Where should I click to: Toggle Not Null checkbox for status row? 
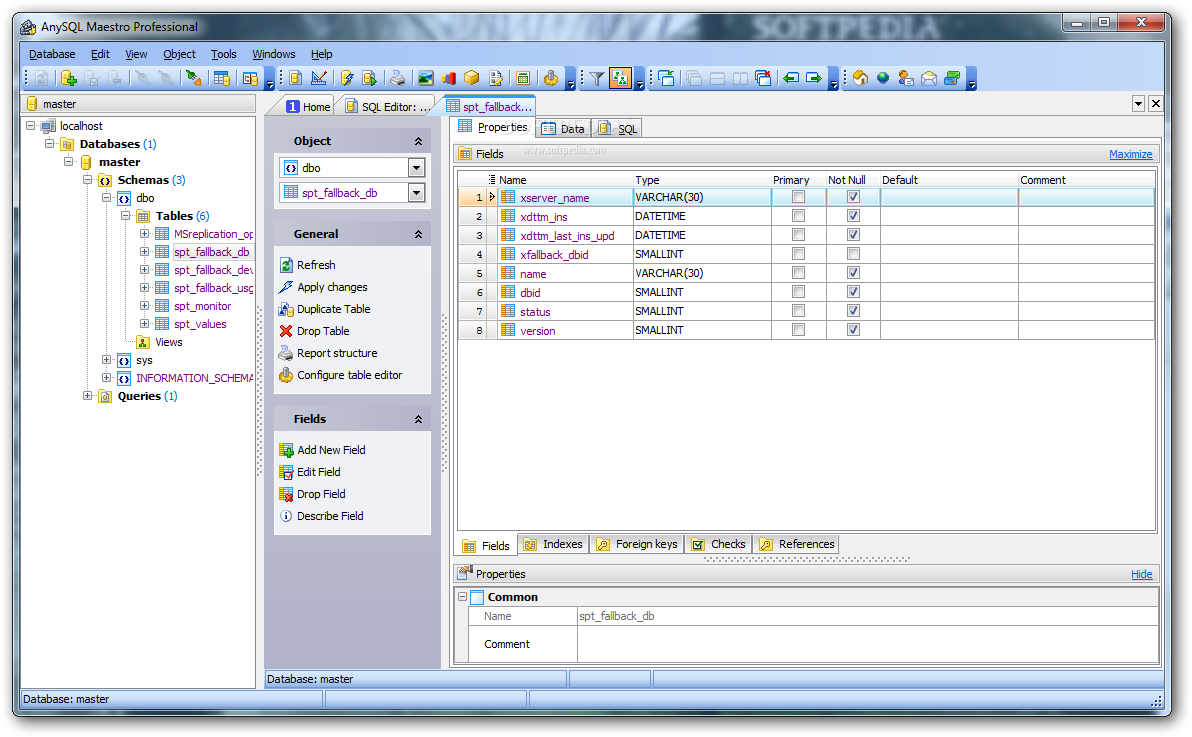[854, 311]
